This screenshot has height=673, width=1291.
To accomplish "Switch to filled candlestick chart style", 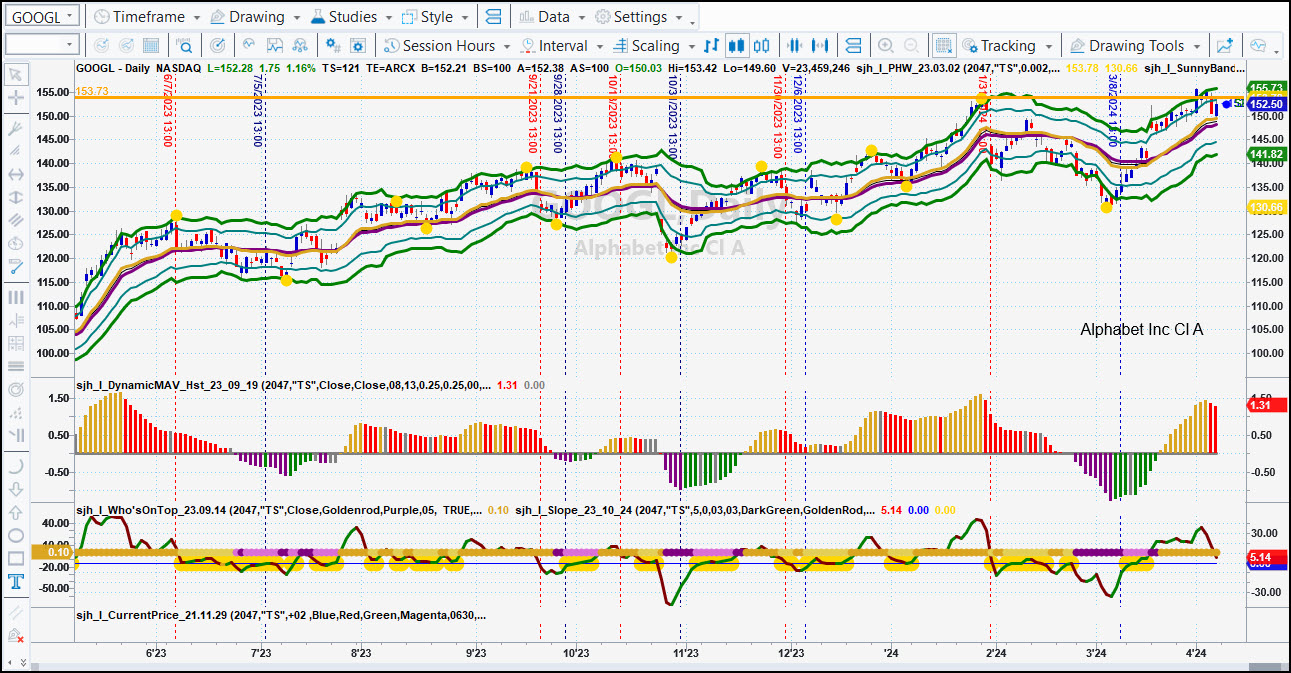I will [737, 45].
